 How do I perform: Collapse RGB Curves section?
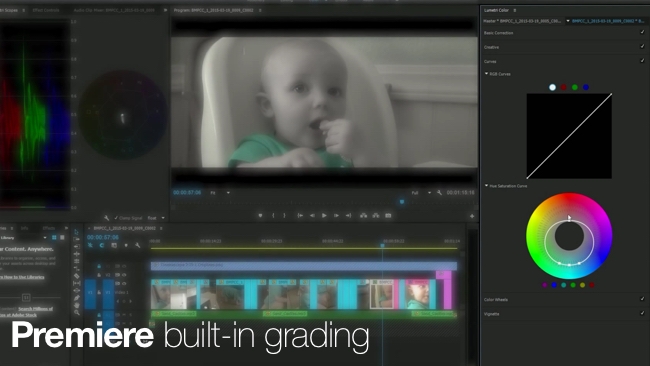(486, 74)
